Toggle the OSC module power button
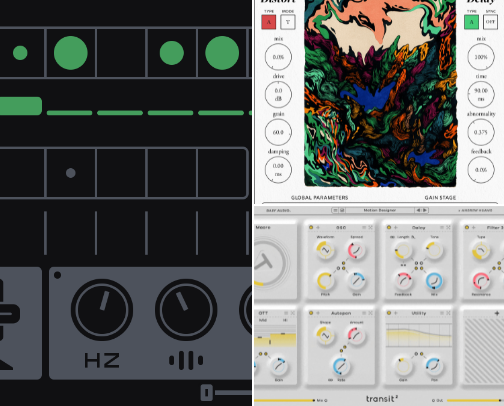The height and width of the screenshot is (406, 504). [x=311, y=227]
